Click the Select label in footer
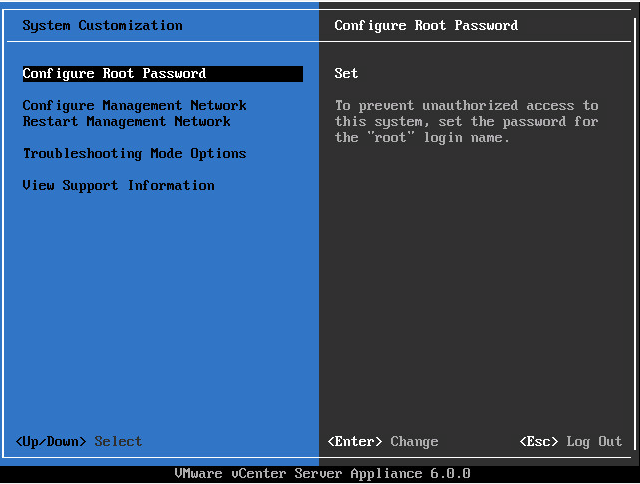Viewport: 640px width, 484px height. [x=118, y=442]
